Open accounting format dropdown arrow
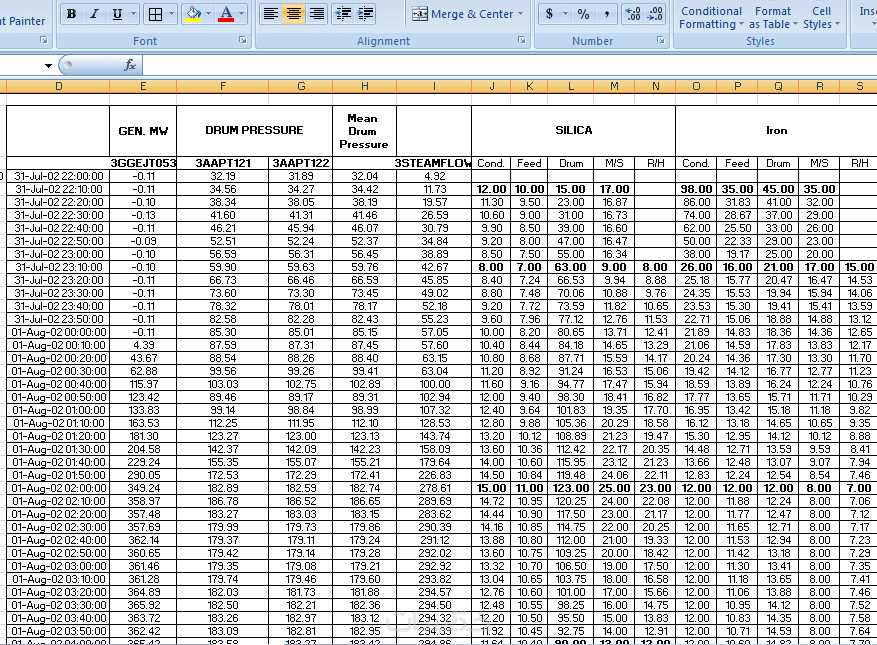The width and height of the screenshot is (877, 645). click(565, 14)
